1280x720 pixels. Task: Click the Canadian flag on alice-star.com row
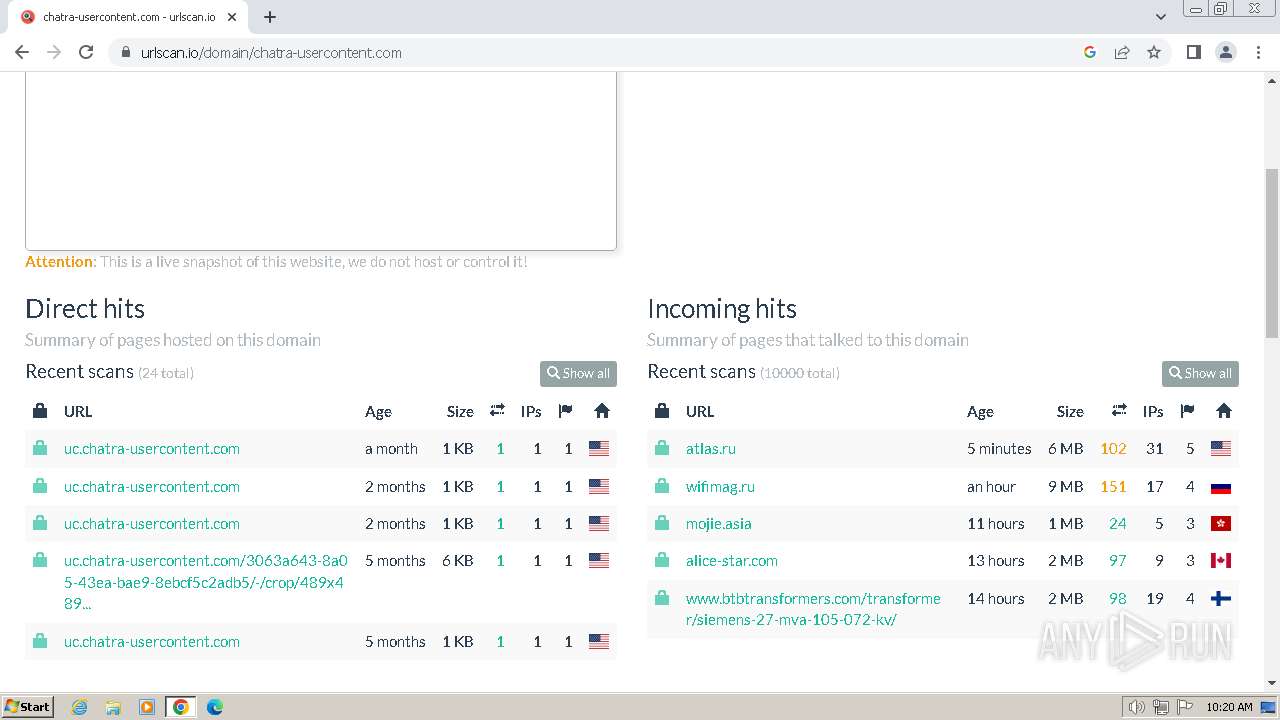tap(1221, 560)
